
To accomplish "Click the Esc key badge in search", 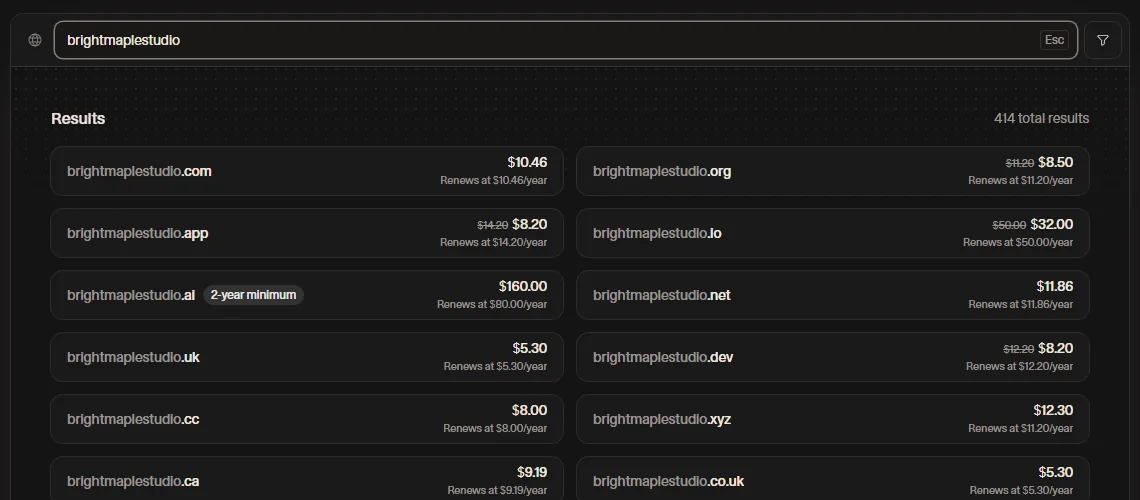I will (x=1054, y=40).
